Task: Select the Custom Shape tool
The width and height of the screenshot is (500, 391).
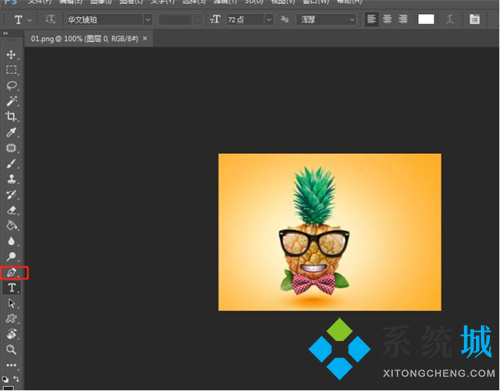Action: (11, 318)
